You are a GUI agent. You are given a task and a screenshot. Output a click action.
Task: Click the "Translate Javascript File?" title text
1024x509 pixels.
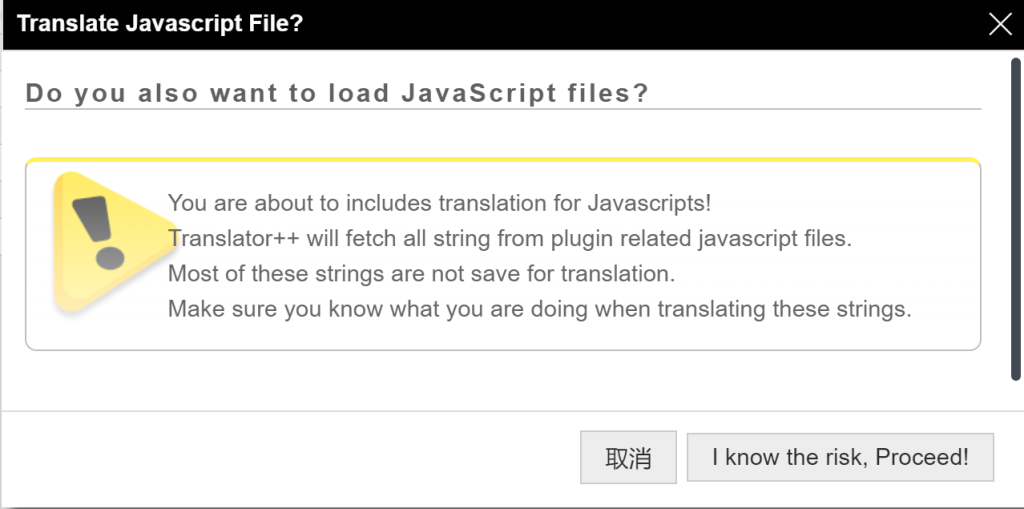point(160,24)
